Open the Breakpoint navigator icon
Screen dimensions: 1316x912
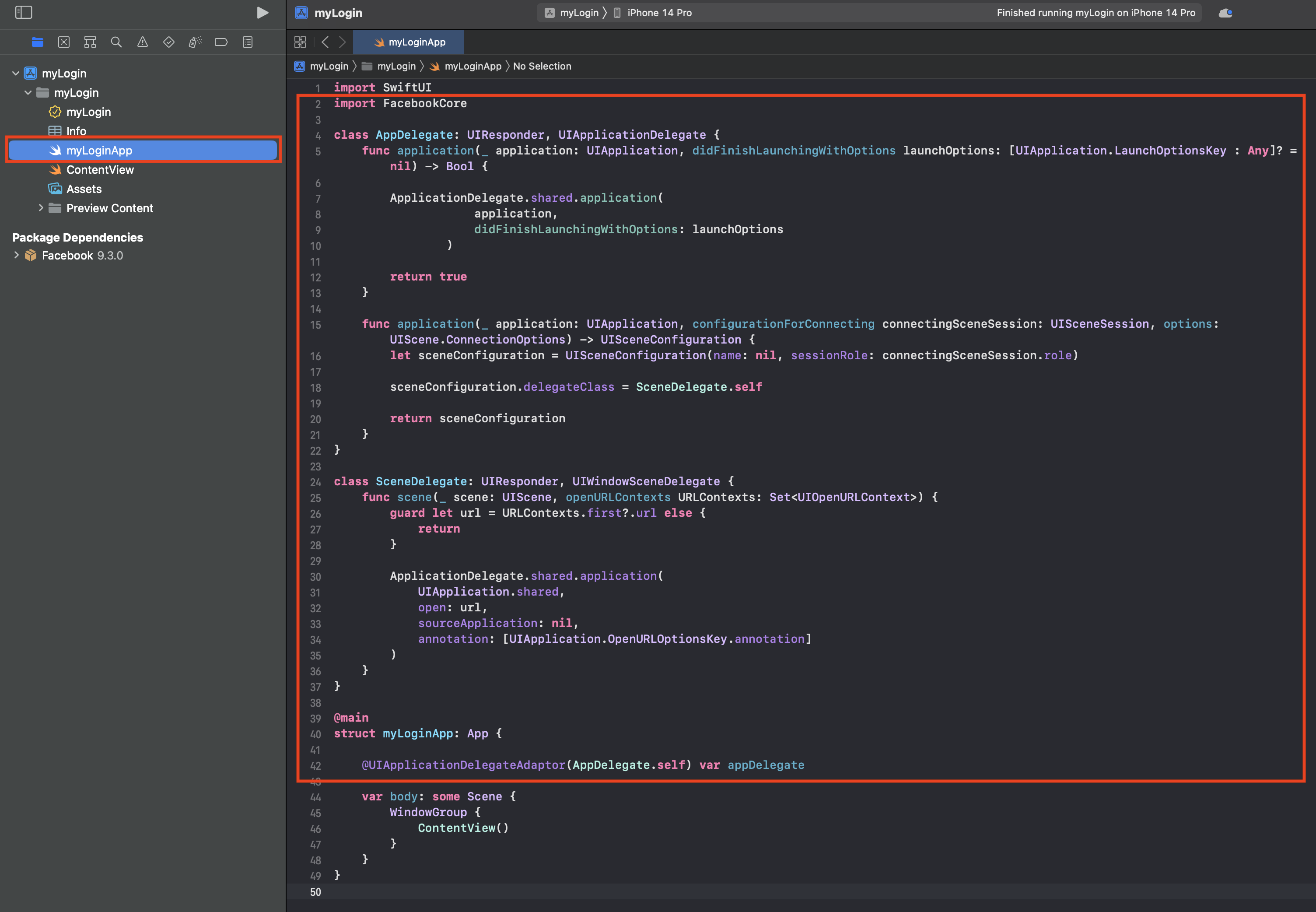coord(221,42)
